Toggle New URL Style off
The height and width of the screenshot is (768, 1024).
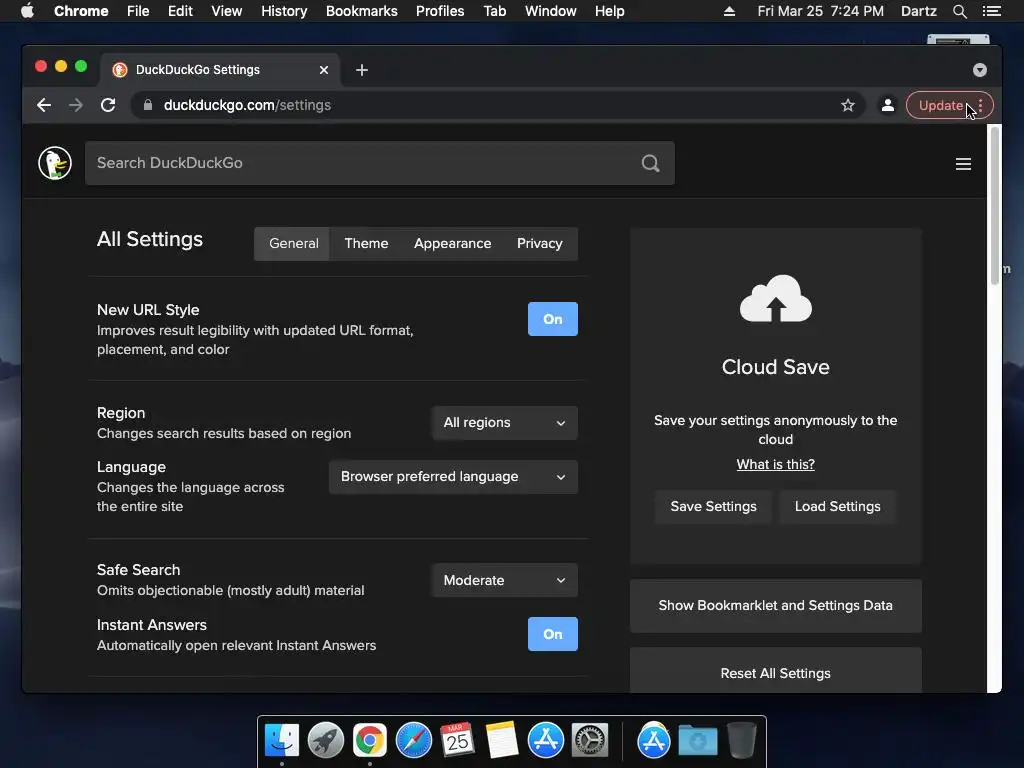552,319
